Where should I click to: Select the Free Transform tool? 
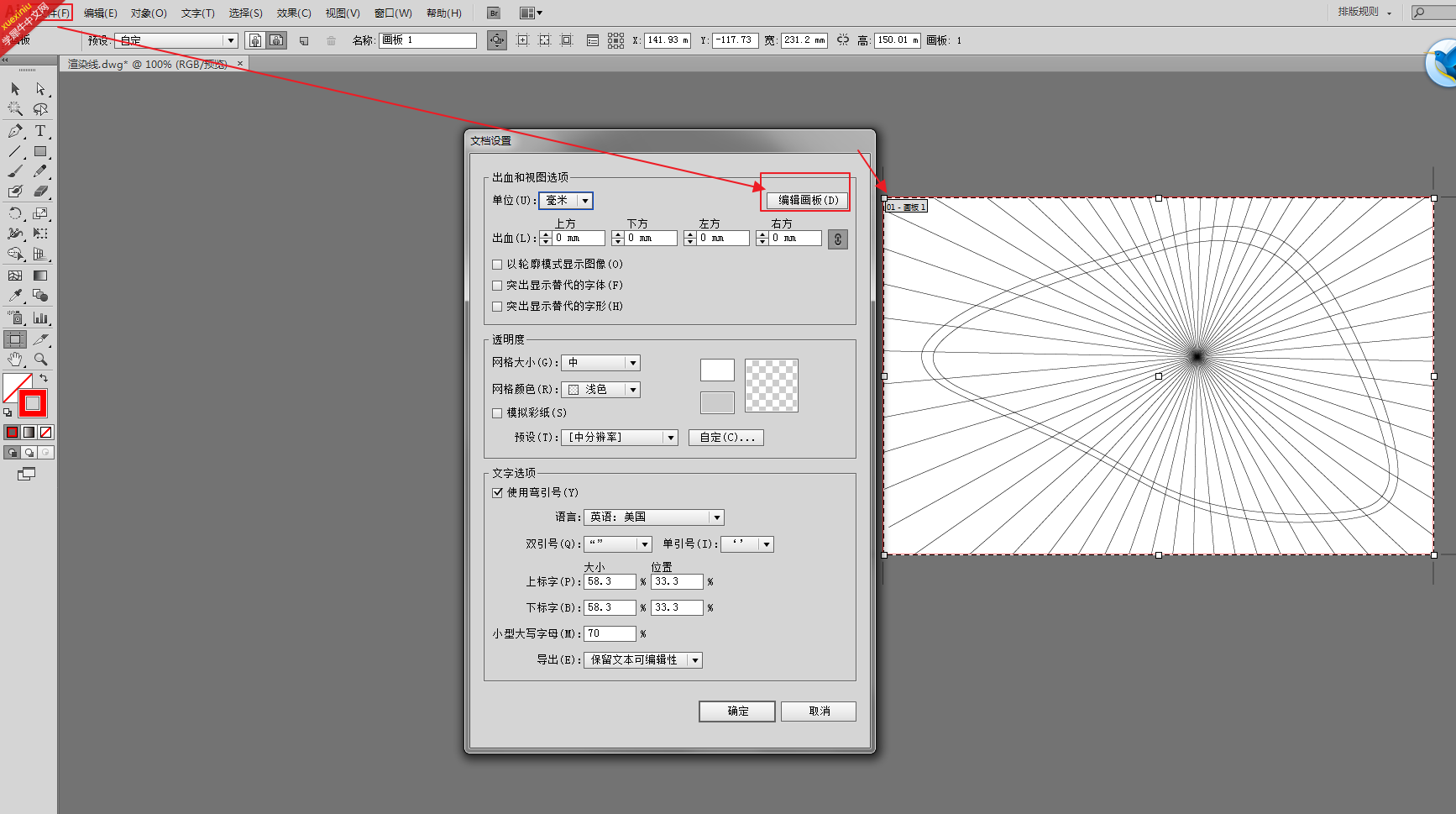pyautogui.click(x=40, y=234)
